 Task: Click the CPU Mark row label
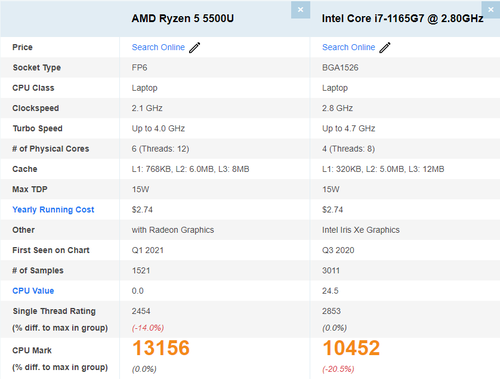pos(32,350)
